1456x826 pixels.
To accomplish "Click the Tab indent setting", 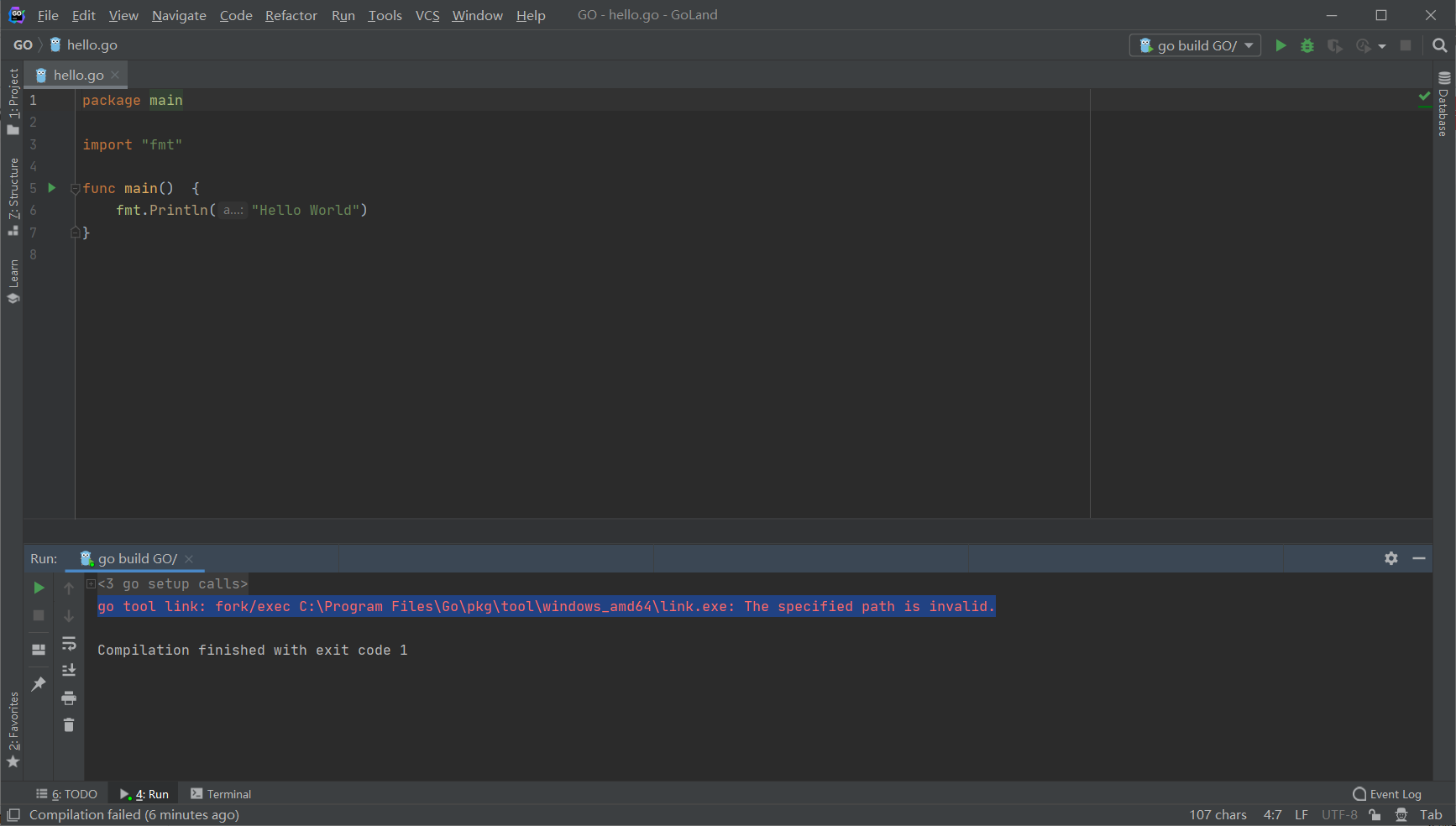I will tap(1431, 815).
